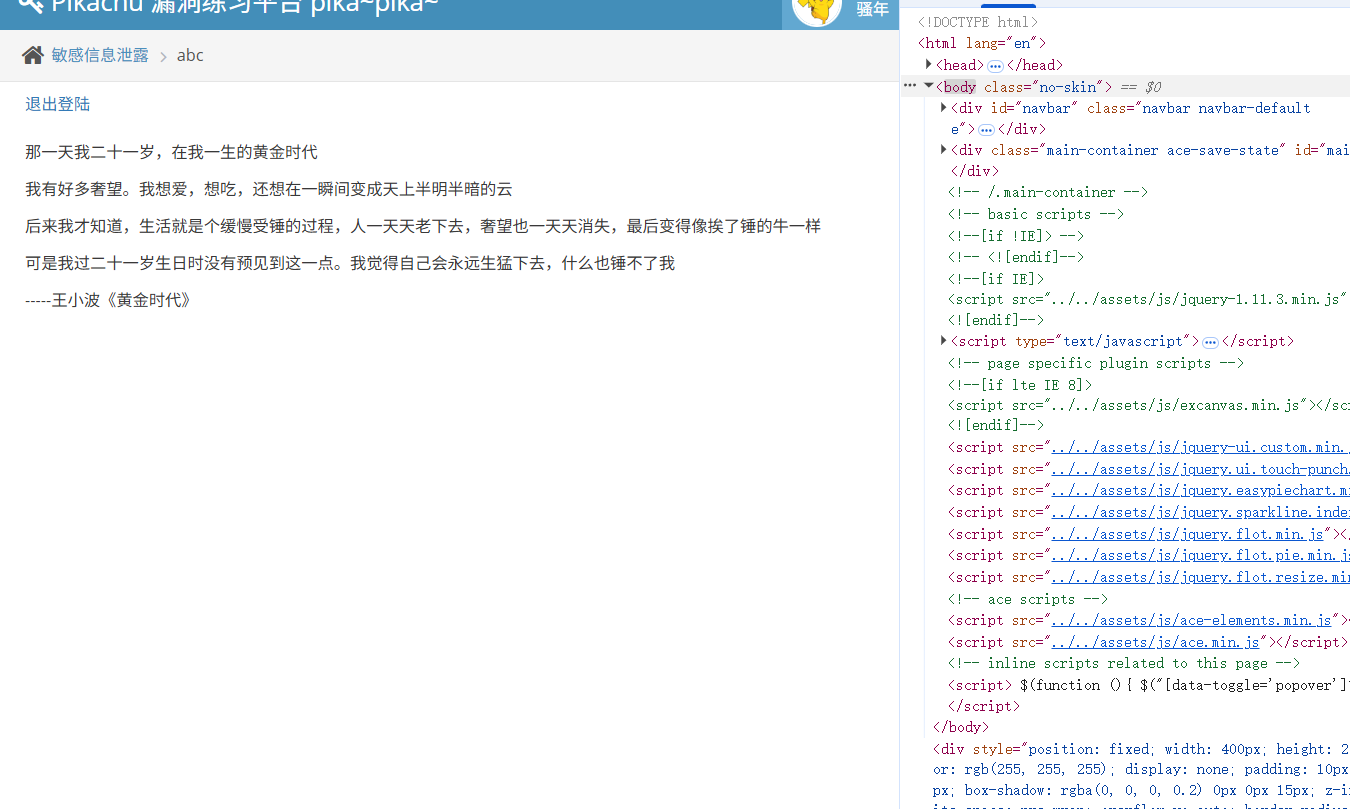The image size is (1350, 809).
Task: Expand the head element in the DOM tree
Action: [x=929, y=65]
